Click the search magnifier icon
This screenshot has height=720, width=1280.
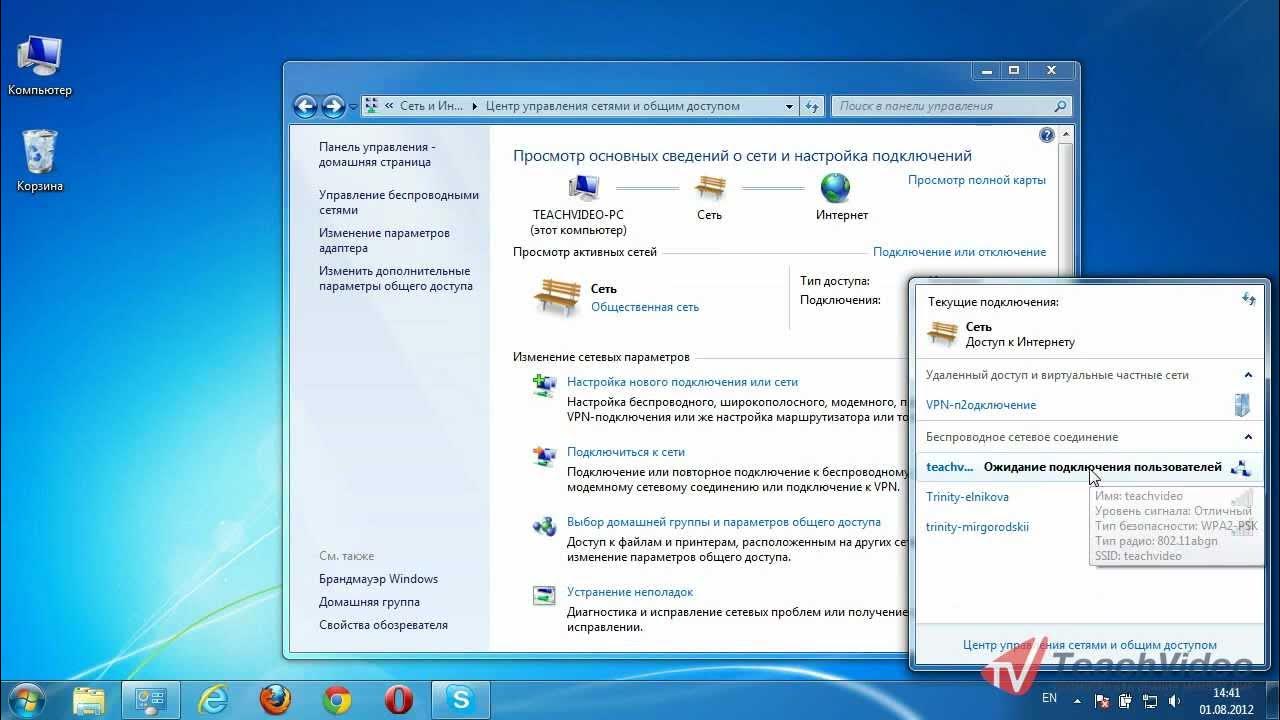pos(1061,106)
